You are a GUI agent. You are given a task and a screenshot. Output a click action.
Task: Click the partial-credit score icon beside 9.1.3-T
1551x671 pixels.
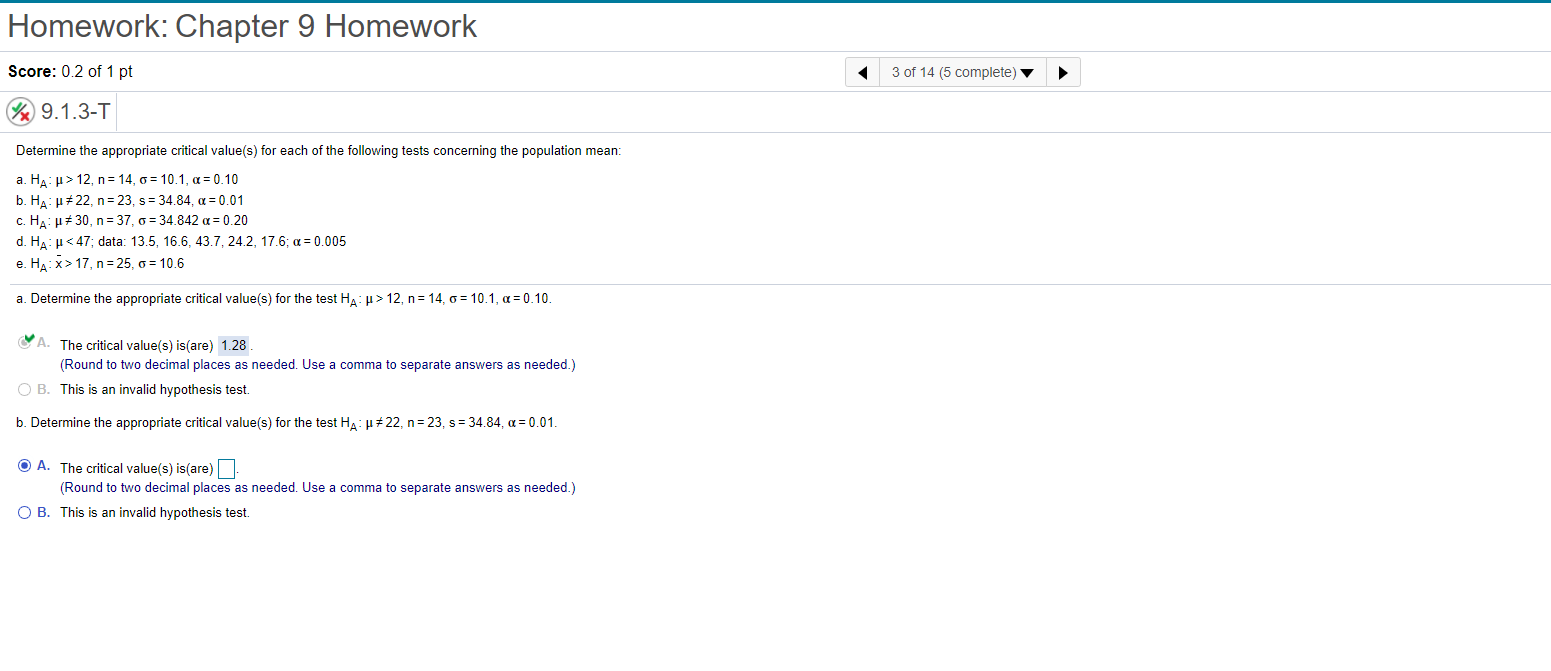click(x=21, y=111)
